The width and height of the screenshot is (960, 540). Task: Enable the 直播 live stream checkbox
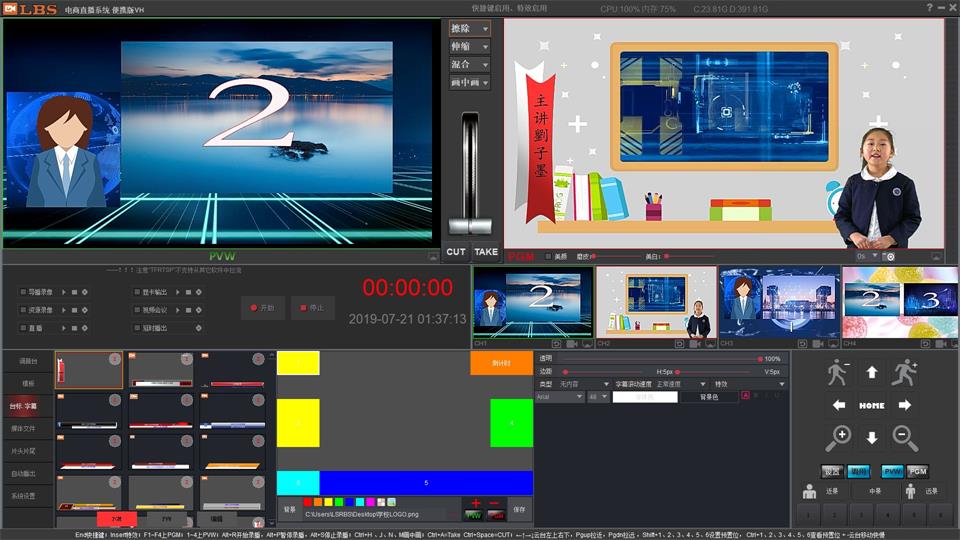tap(23, 327)
